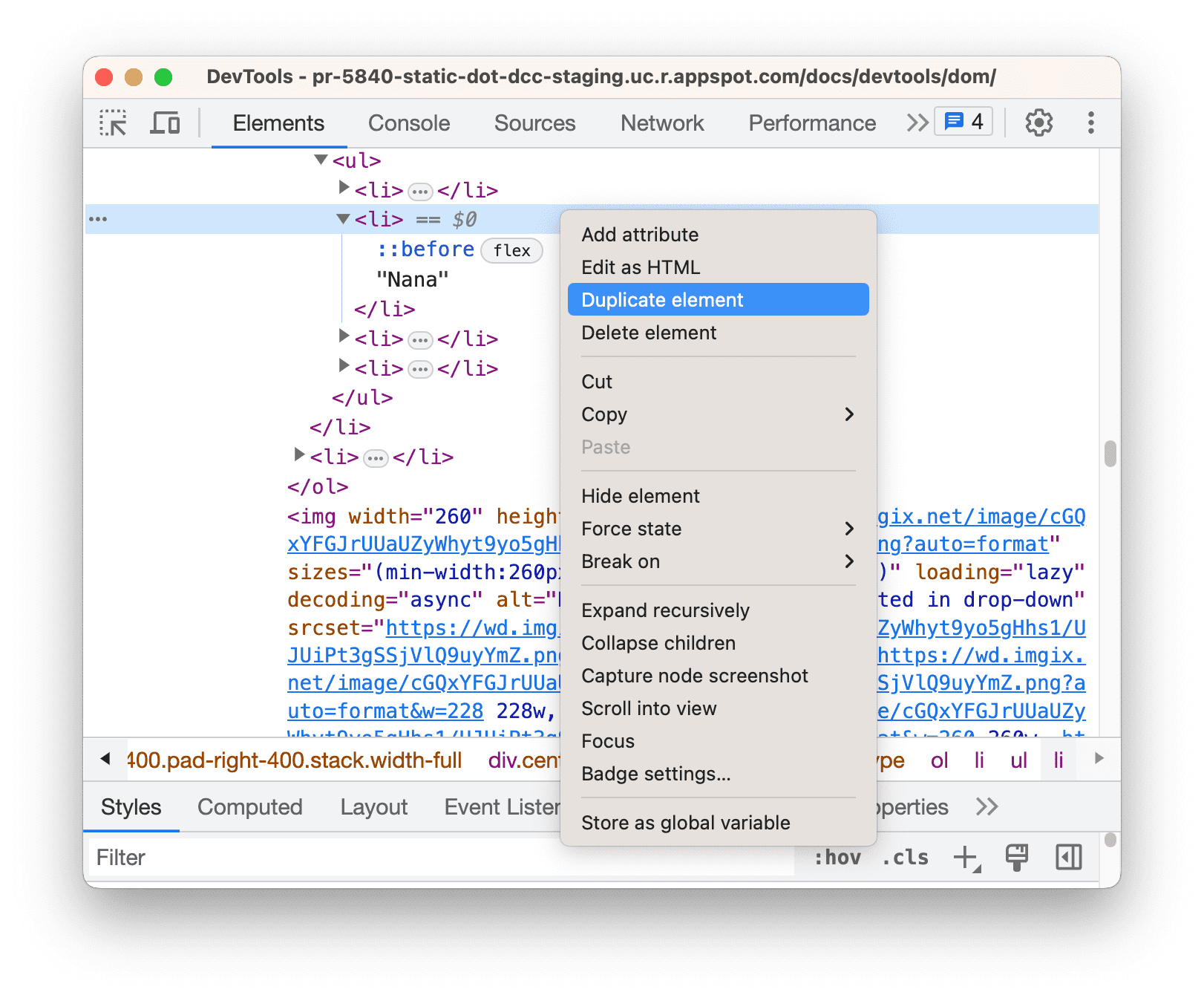
Task: Activate the inspect element picker icon
Action: [x=114, y=123]
